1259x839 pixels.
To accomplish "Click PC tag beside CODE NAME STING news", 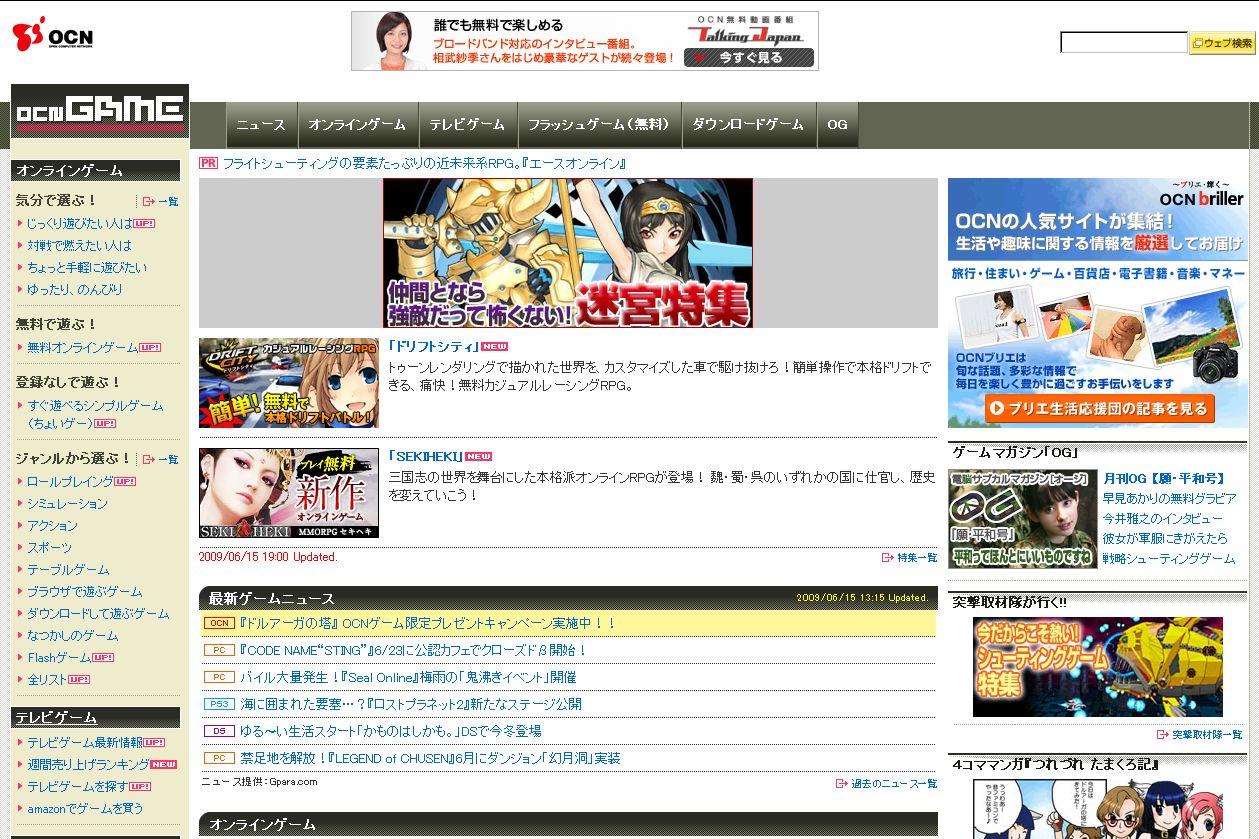I will [219, 650].
